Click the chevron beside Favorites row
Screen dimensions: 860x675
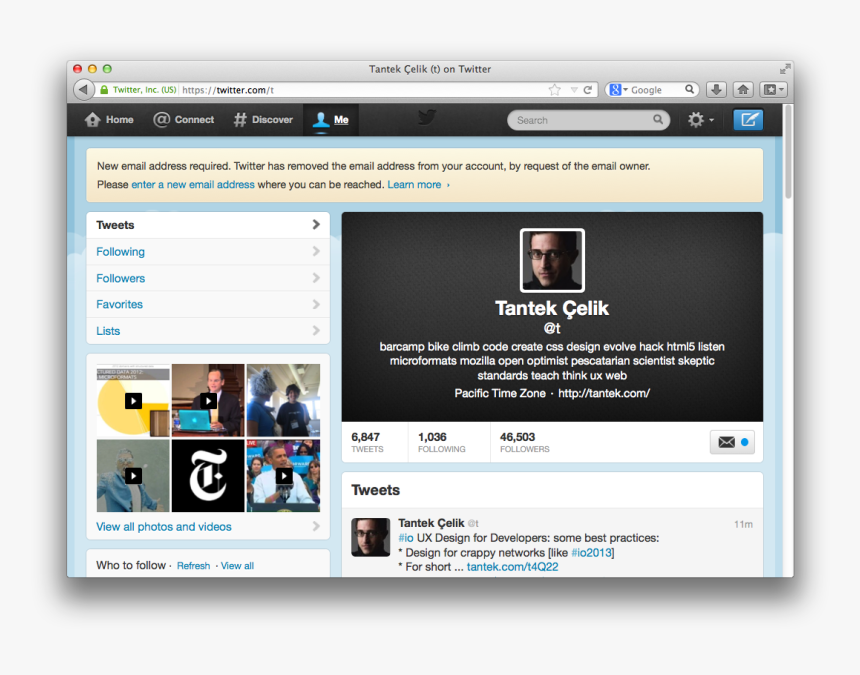(x=316, y=304)
